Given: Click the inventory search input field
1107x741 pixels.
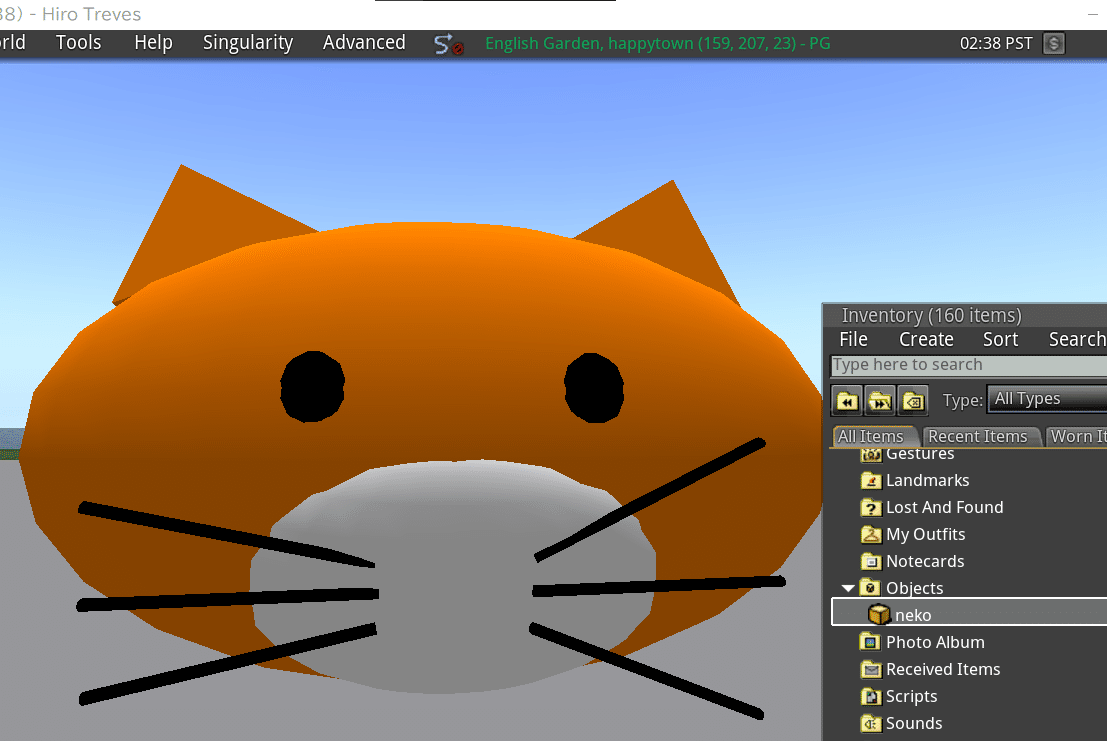Looking at the screenshot, I should coord(969,365).
